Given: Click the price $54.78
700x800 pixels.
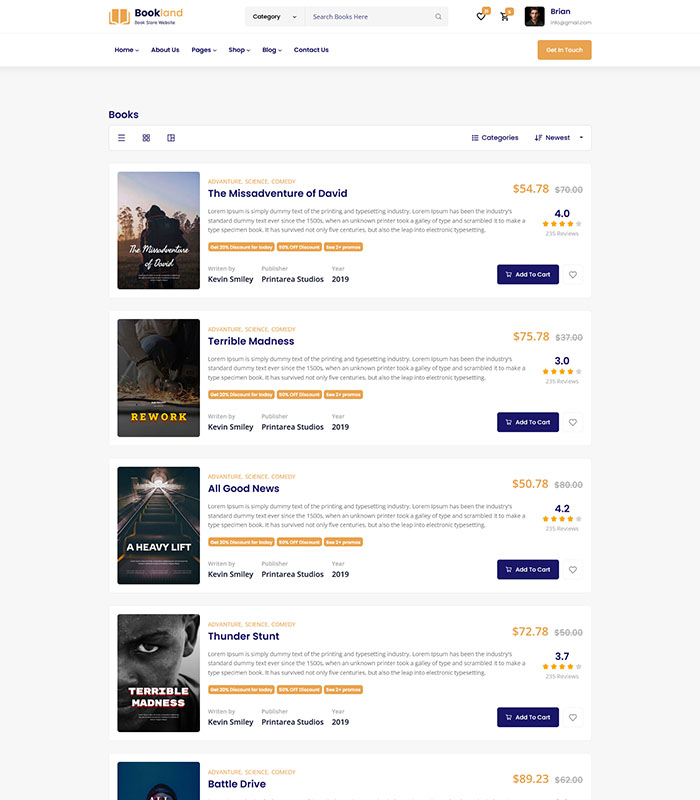Looking at the screenshot, I should tap(531, 189).
